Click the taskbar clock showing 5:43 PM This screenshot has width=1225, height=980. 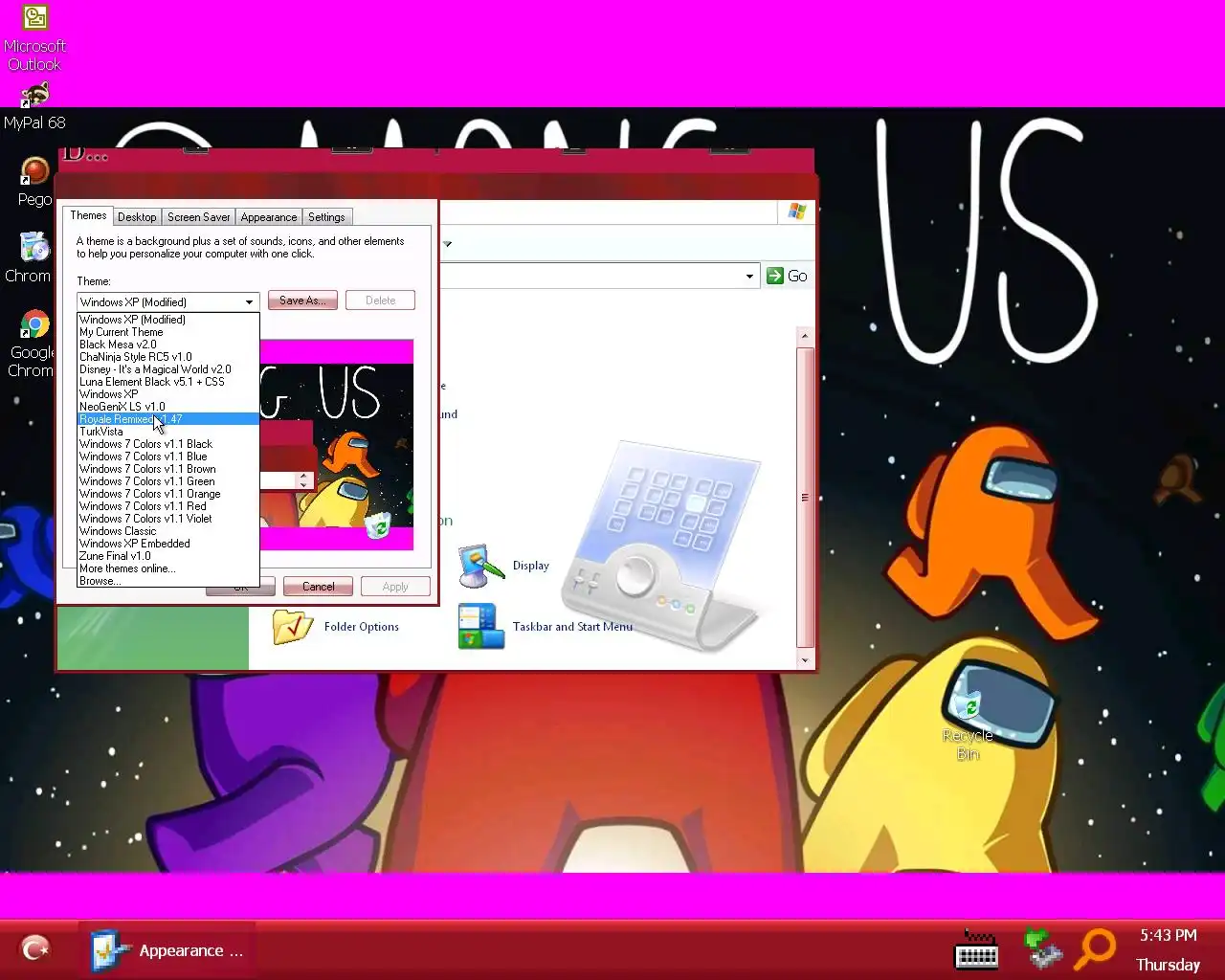(1168, 935)
